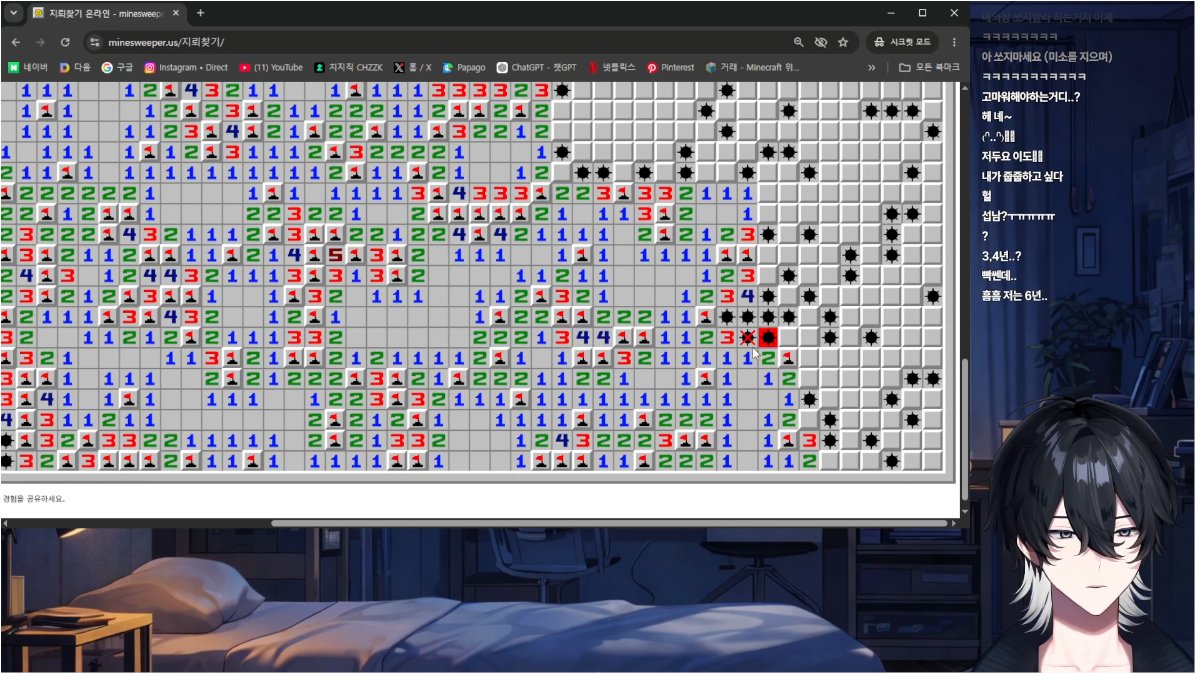Go forward to the next page
Image resolution: width=1195 pixels, height=673 pixels.
pos(40,42)
